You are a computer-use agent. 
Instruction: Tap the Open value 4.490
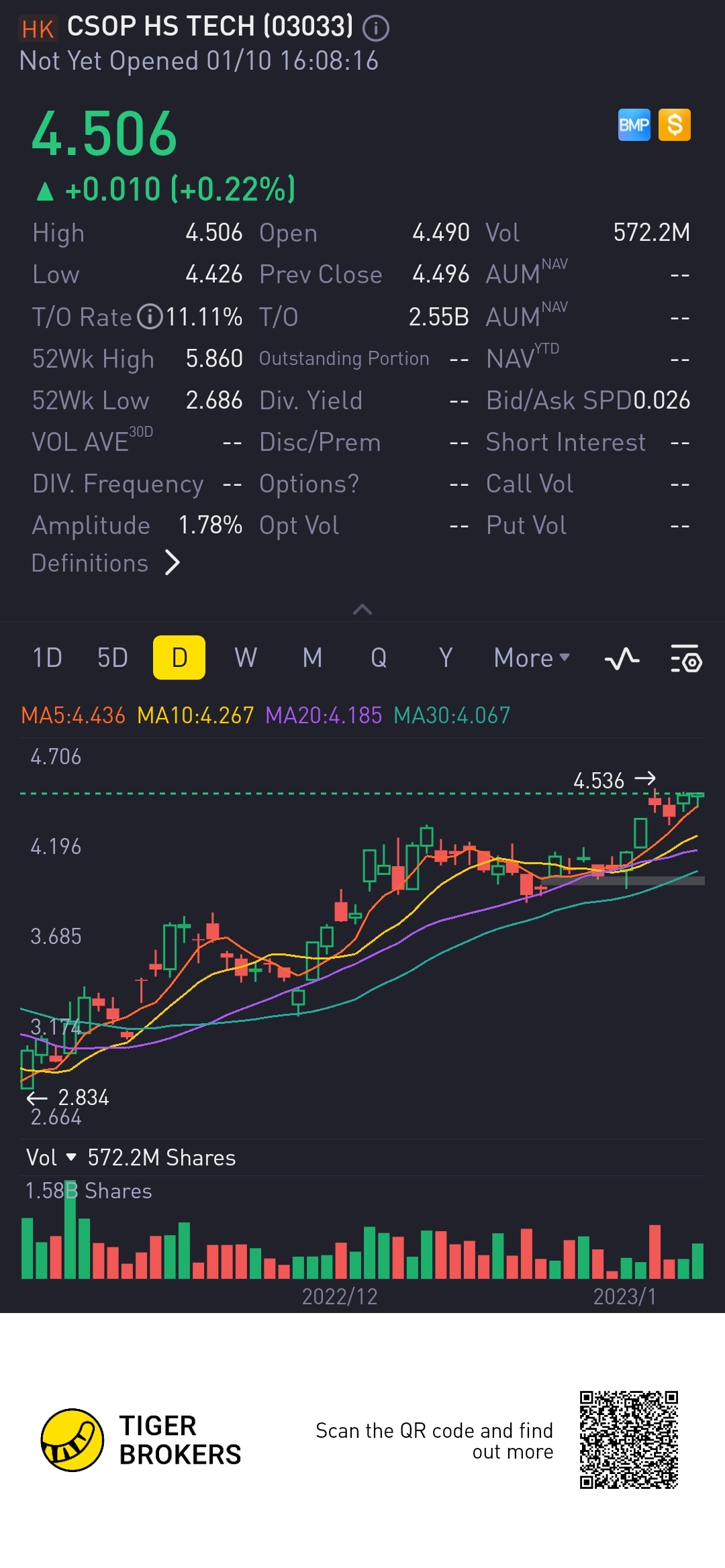pyautogui.click(x=441, y=232)
